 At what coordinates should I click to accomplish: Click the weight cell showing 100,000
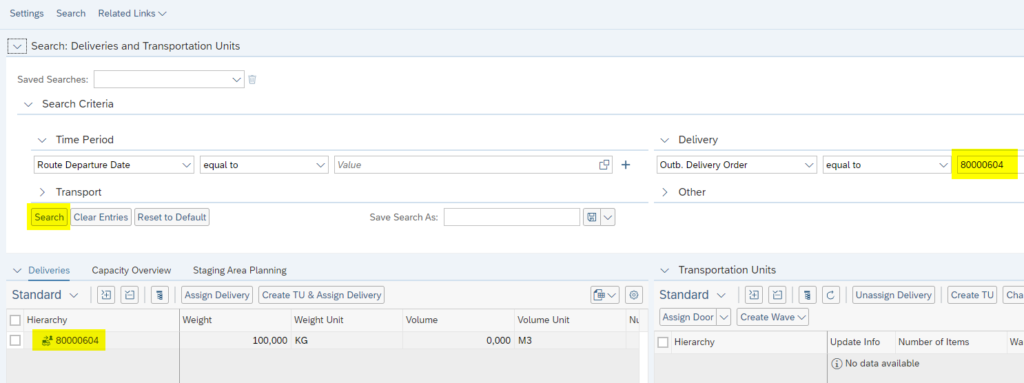coord(235,341)
